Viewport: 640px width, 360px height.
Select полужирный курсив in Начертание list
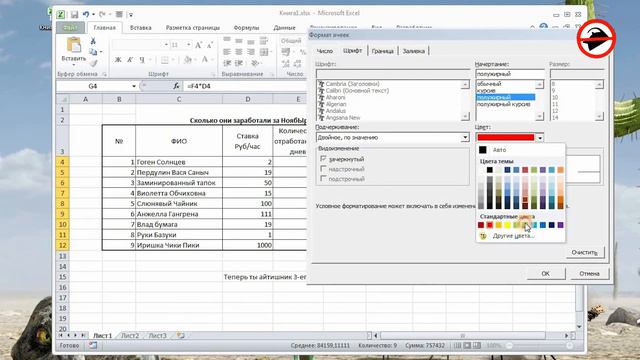[504, 104]
